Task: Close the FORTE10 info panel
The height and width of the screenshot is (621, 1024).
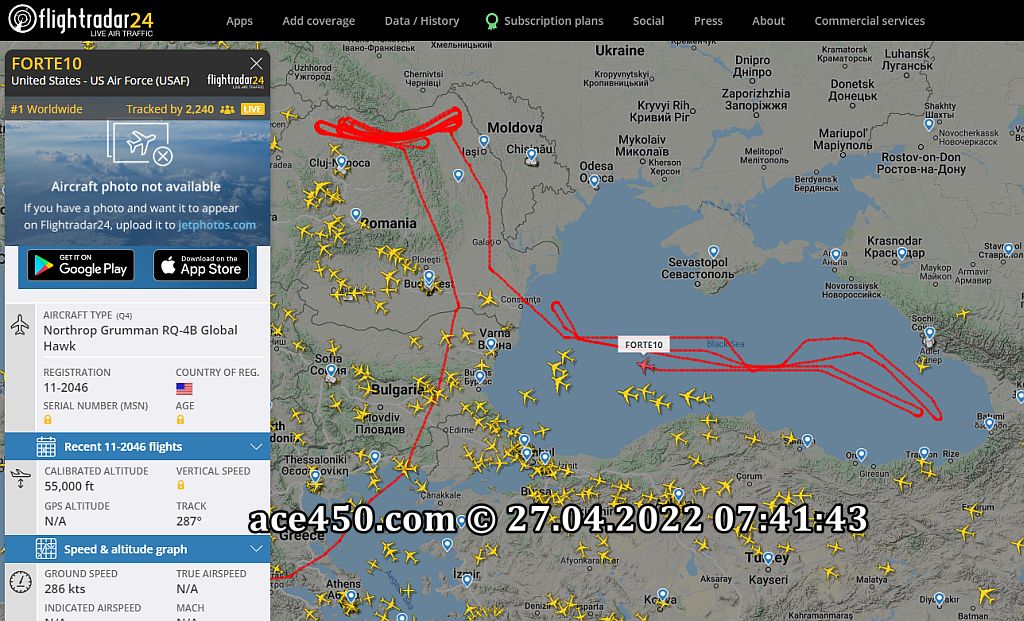Action: pyautogui.click(x=256, y=63)
